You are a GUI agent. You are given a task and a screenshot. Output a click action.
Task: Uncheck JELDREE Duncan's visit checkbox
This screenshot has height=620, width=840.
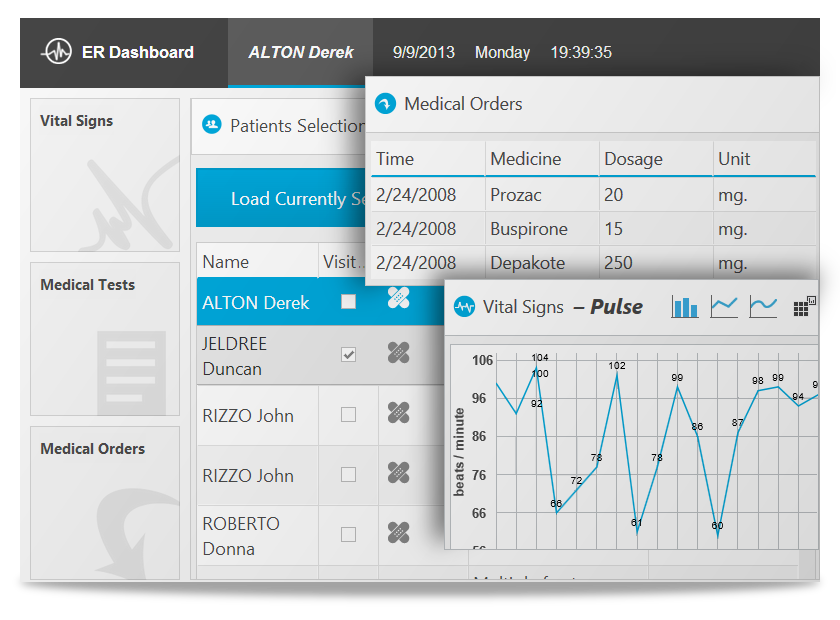(x=348, y=353)
